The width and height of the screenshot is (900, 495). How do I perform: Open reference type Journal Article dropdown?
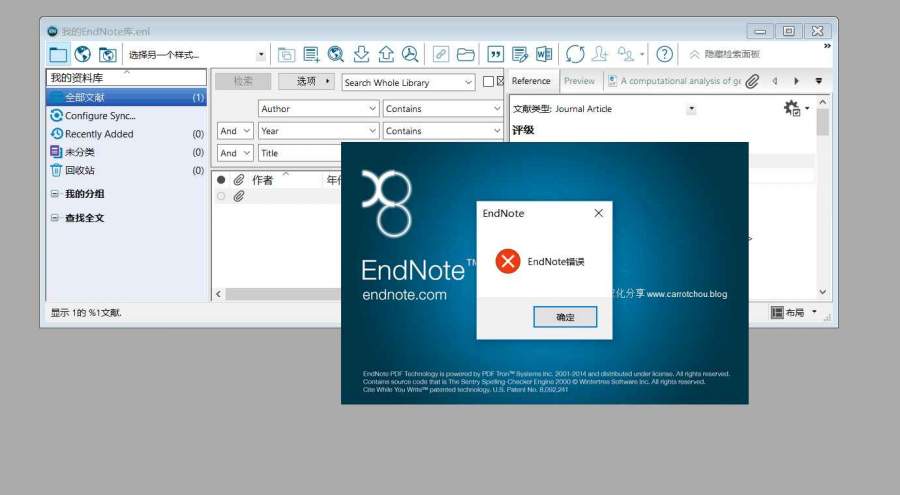coord(692,109)
